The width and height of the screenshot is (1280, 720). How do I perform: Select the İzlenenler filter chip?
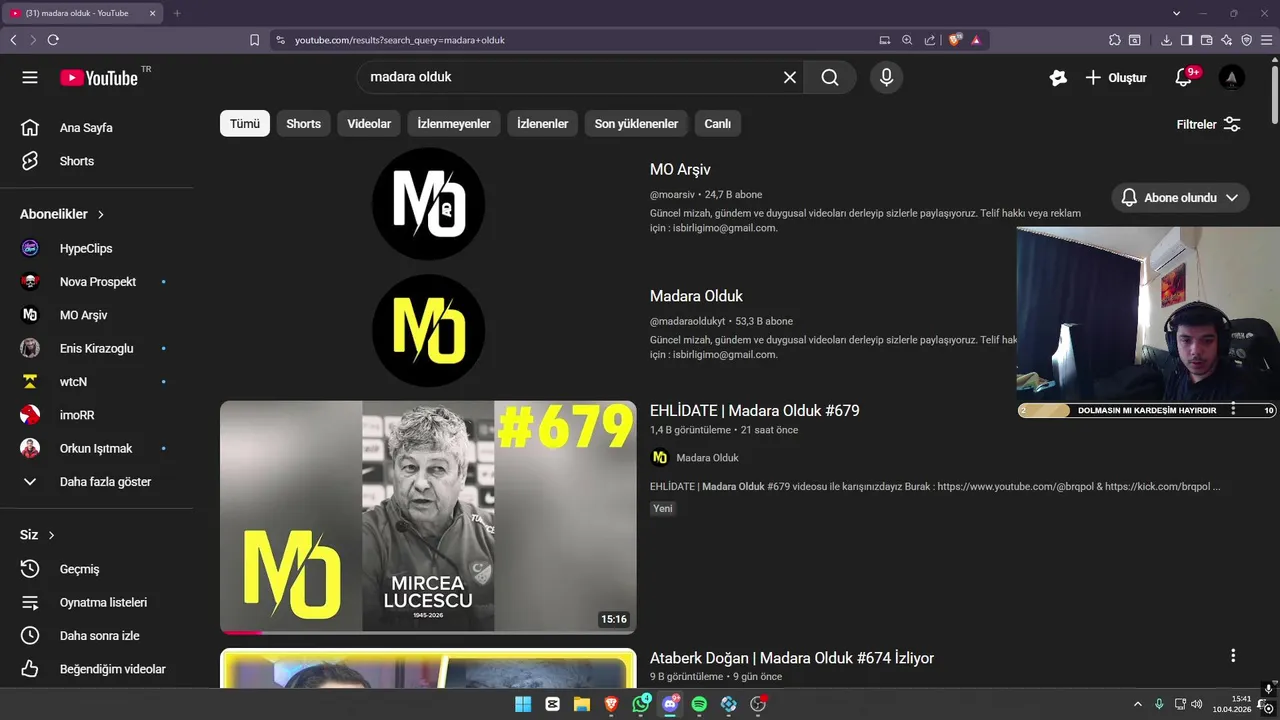(x=543, y=124)
